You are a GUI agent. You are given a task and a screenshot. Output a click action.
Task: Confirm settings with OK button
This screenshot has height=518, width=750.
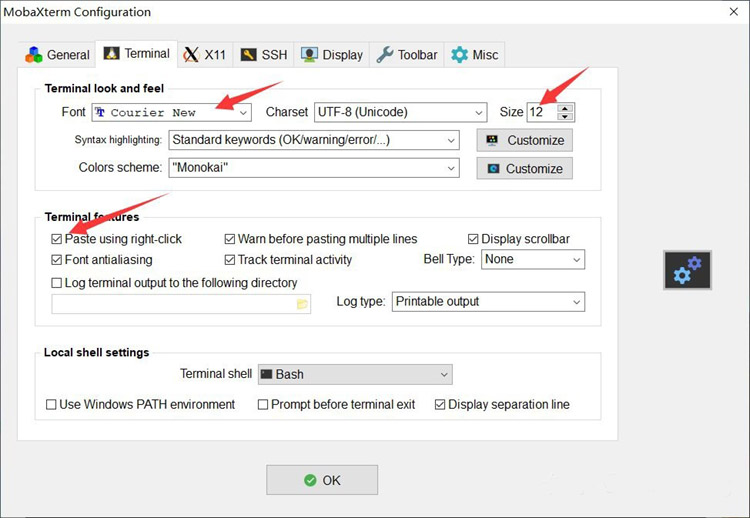(x=322, y=480)
